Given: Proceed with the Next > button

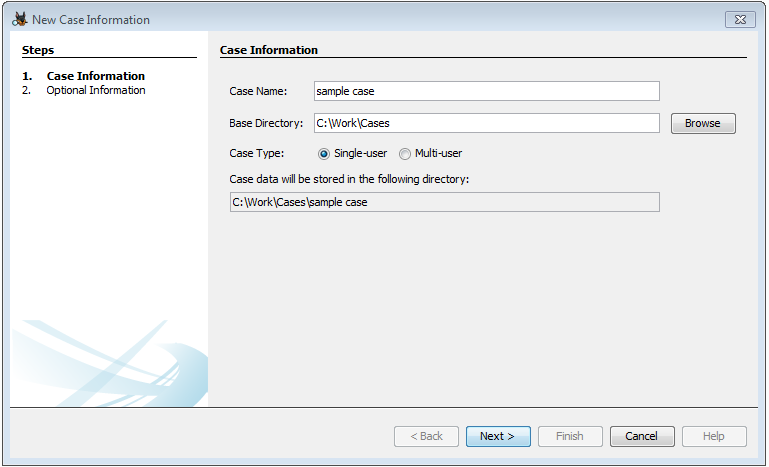Looking at the screenshot, I should [497, 436].
